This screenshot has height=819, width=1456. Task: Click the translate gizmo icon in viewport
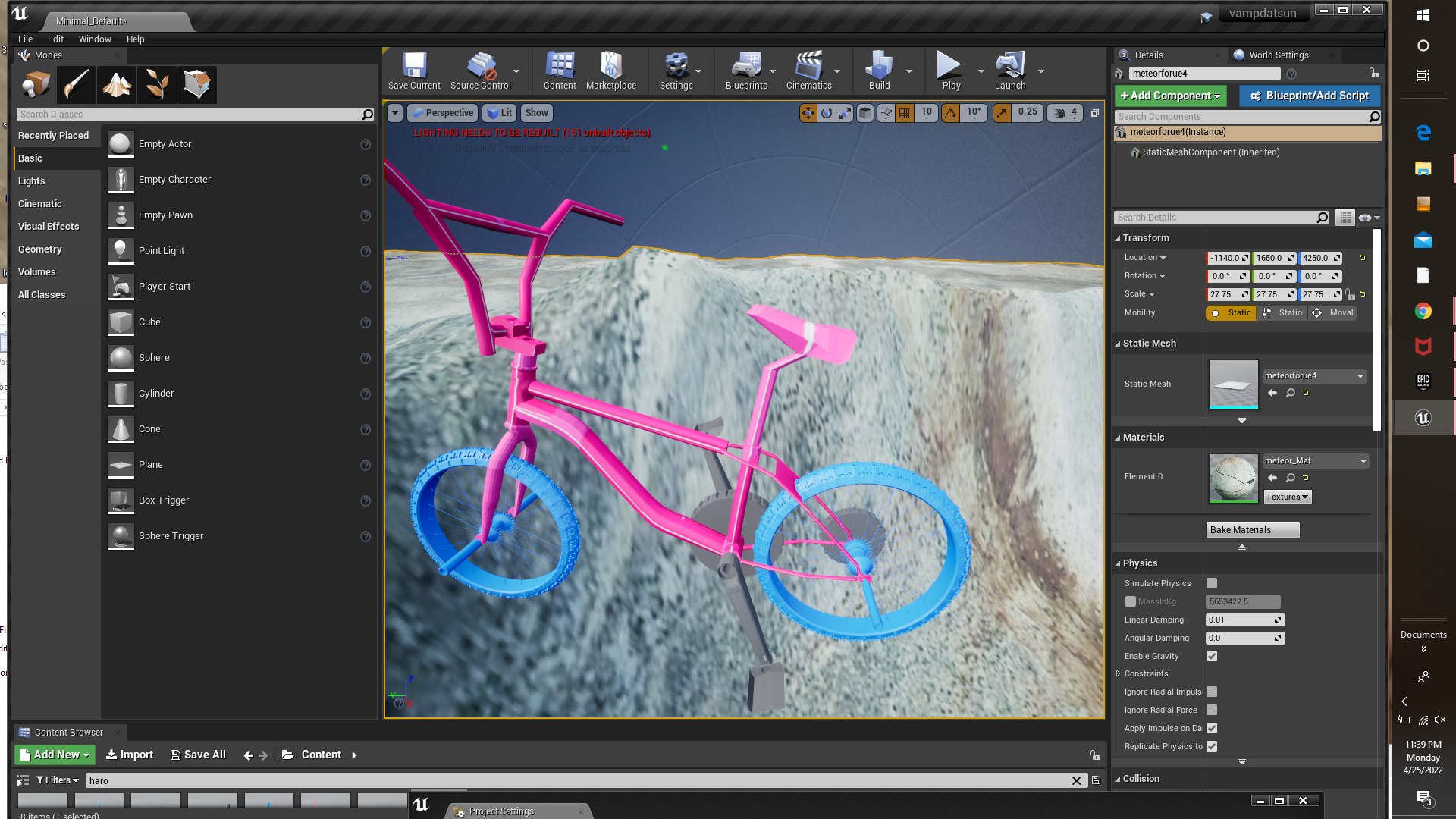(x=808, y=113)
